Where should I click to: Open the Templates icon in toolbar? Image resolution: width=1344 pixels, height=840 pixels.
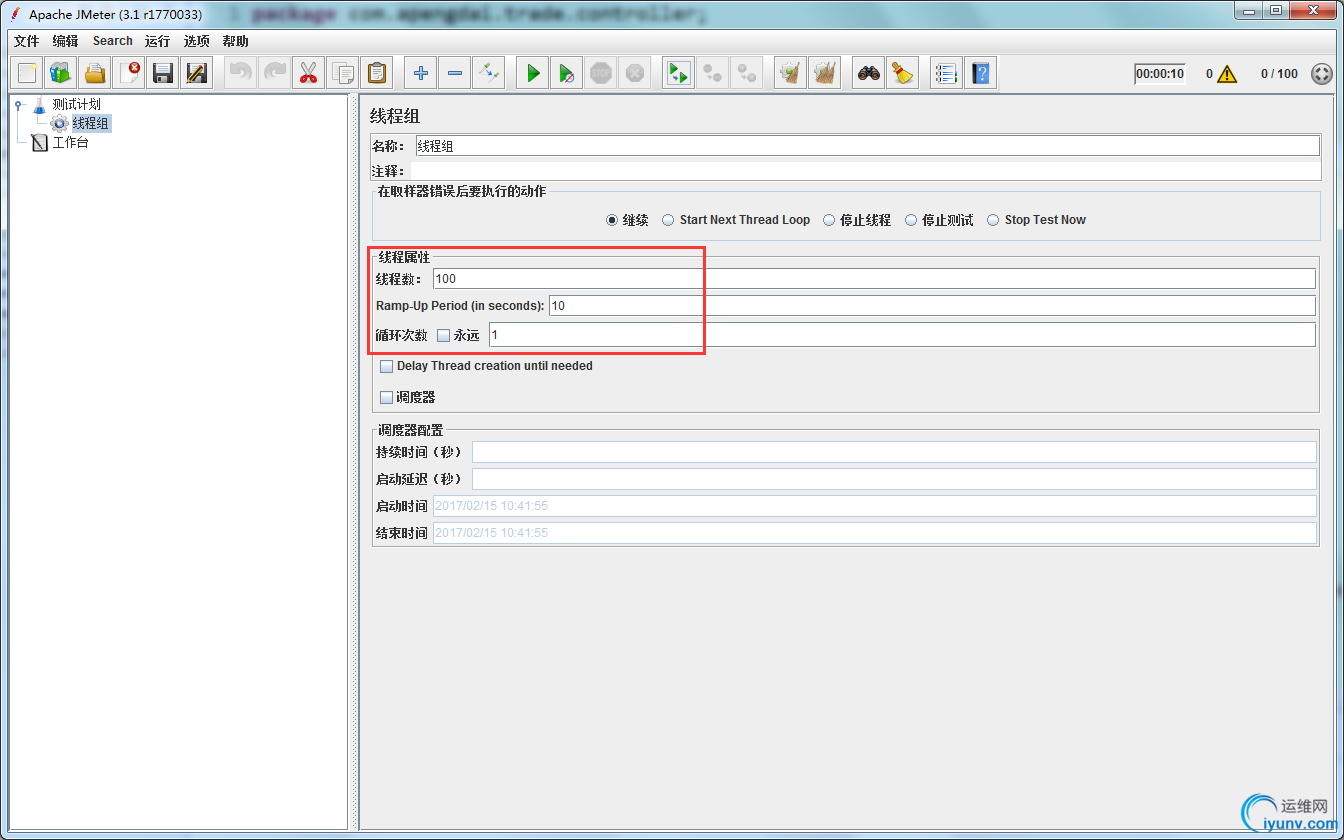(x=61, y=73)
